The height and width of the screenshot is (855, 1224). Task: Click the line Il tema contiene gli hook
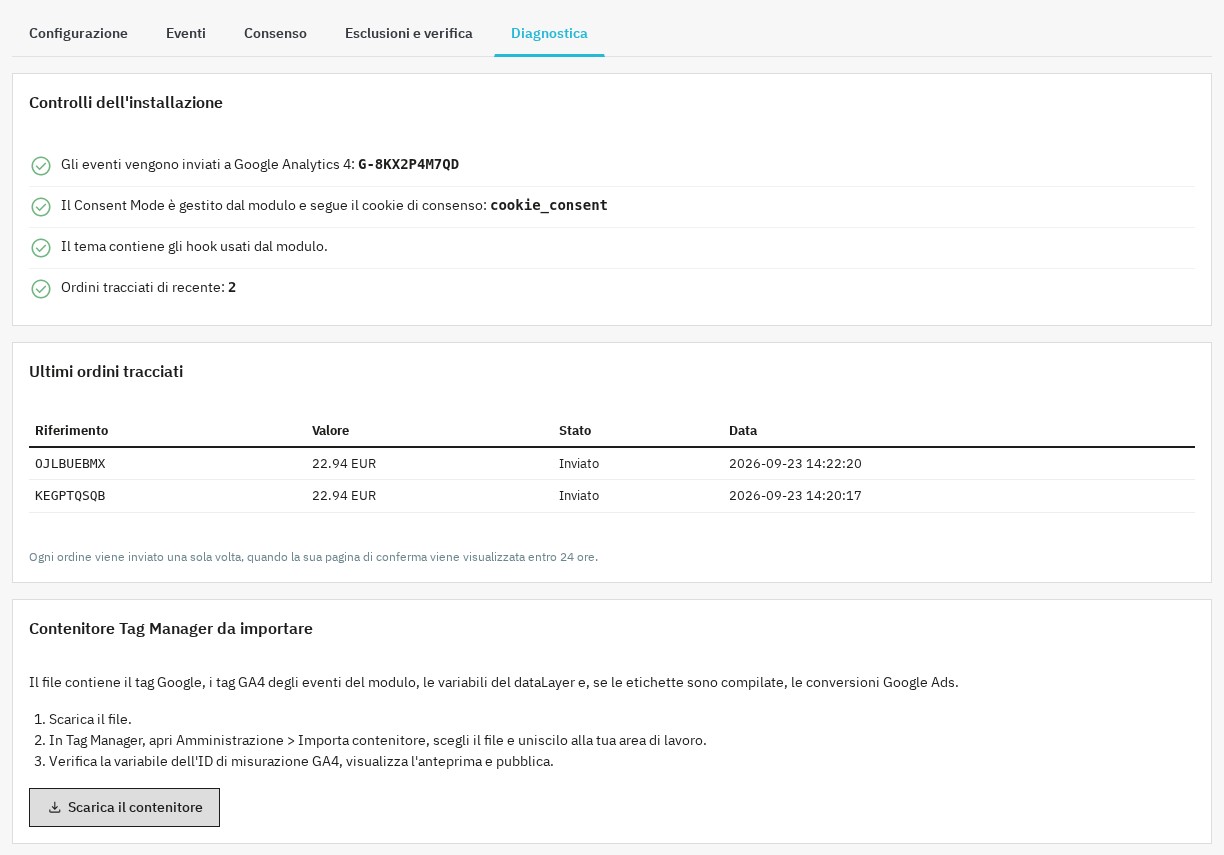pos(194,246)
